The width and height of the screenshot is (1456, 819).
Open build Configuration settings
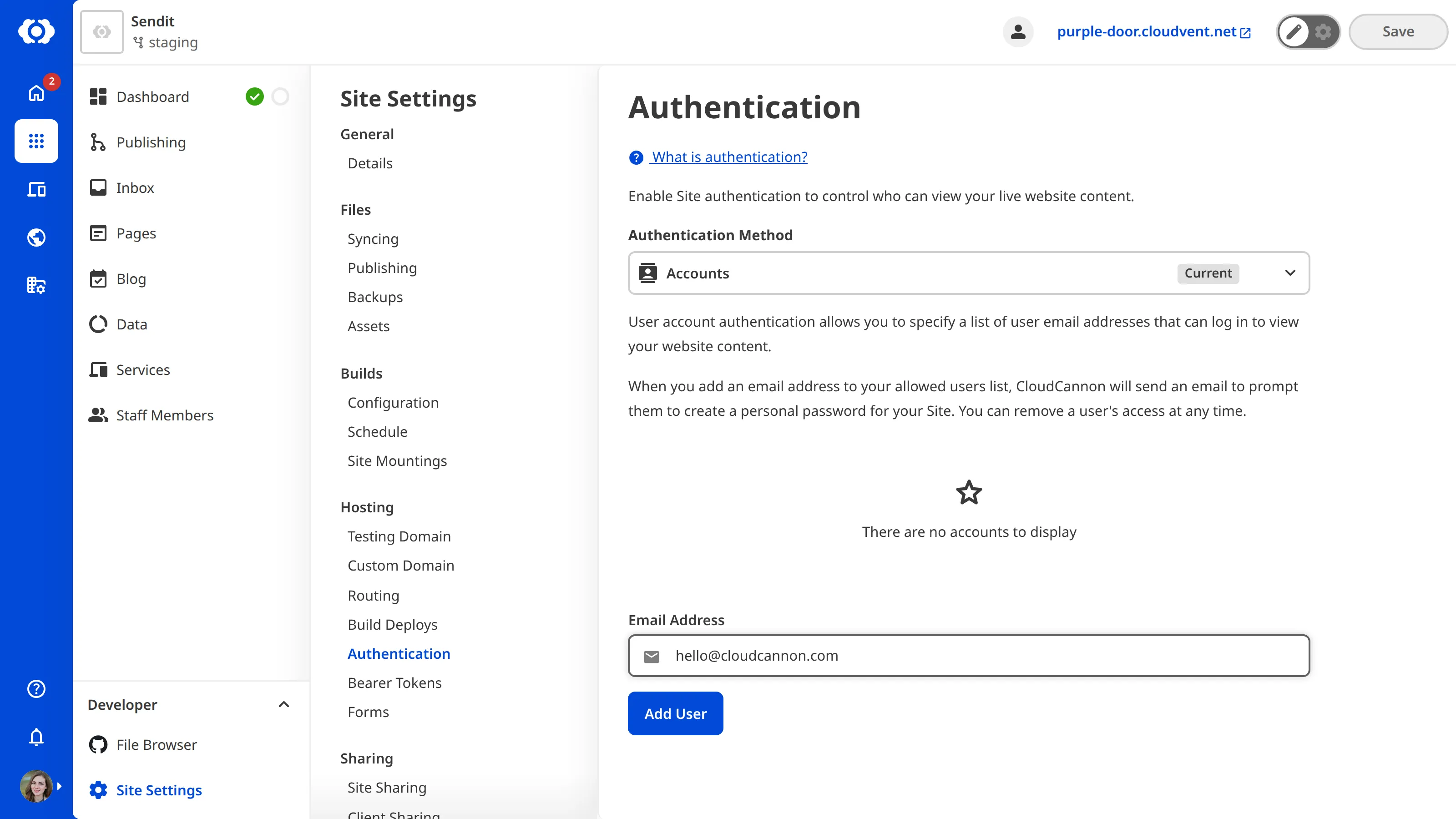pyautogui.click(x=393, y=402)
